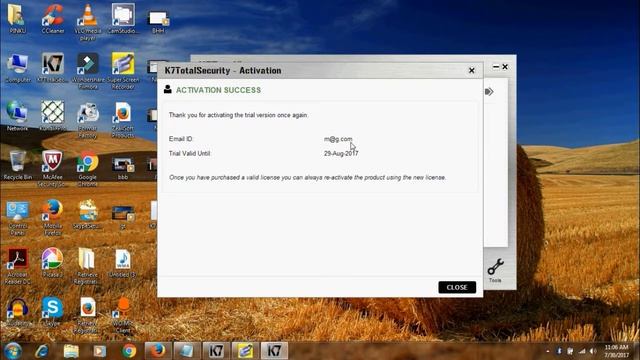Viewport: 640px width, 360px height.
Task: Open the RINKU folder on desktop
Action: point(16,19)
